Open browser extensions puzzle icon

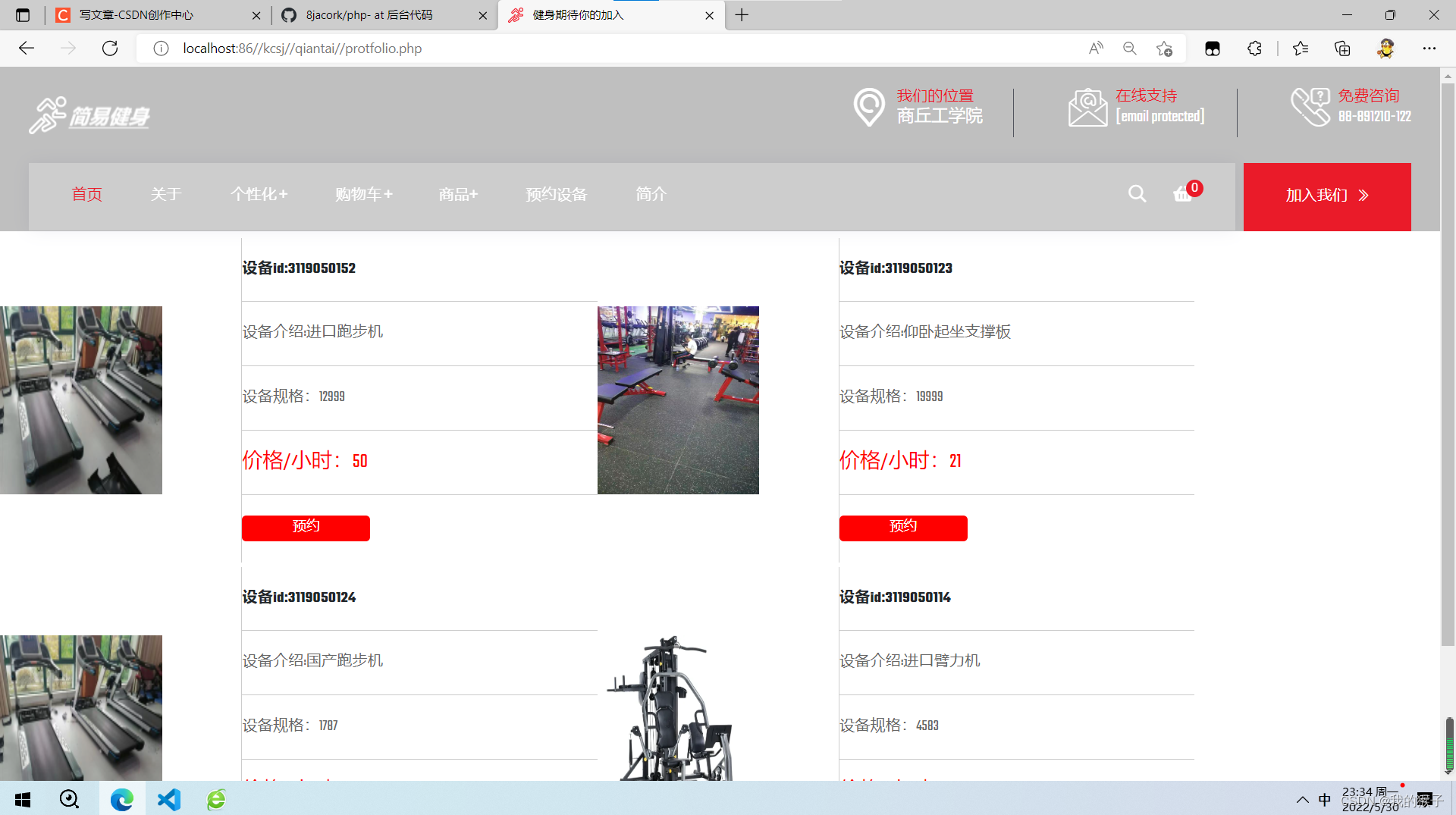point(1254,48)
